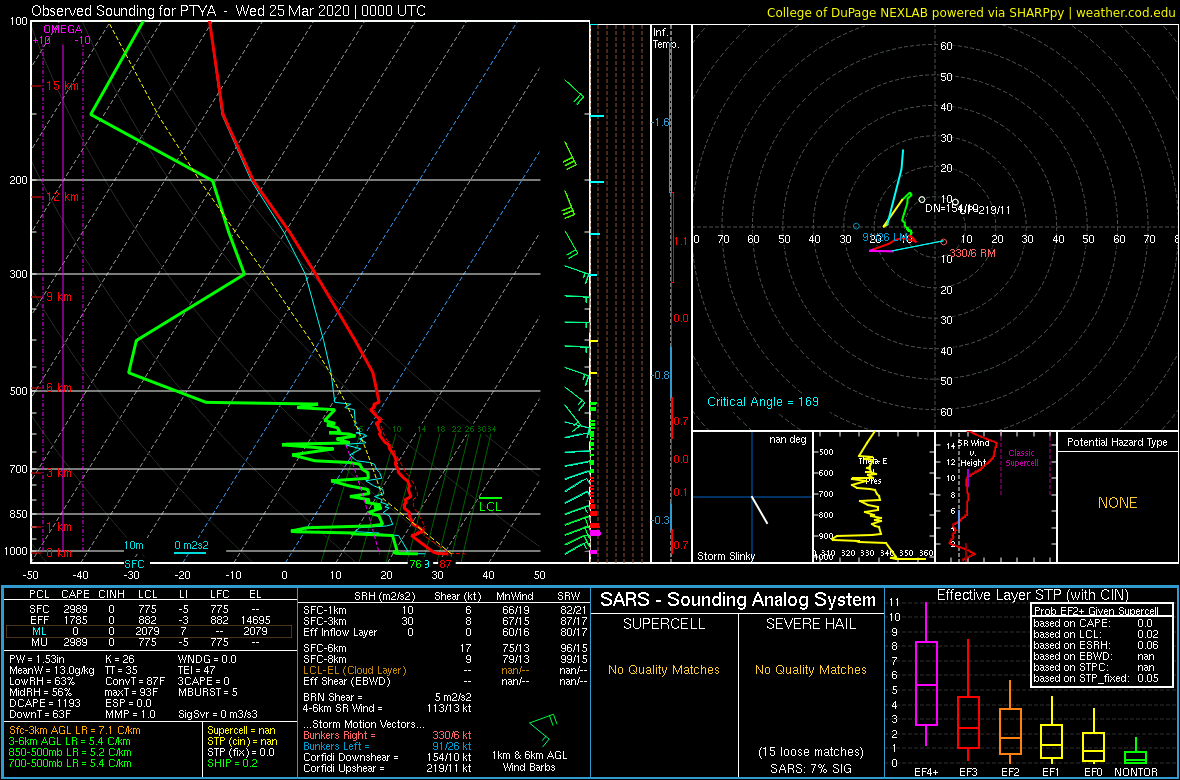Click the Prob EF2+ Given Supercell header
Image resolution: width=1180 pixels, height=780 pixels.
pos(1096,611)
